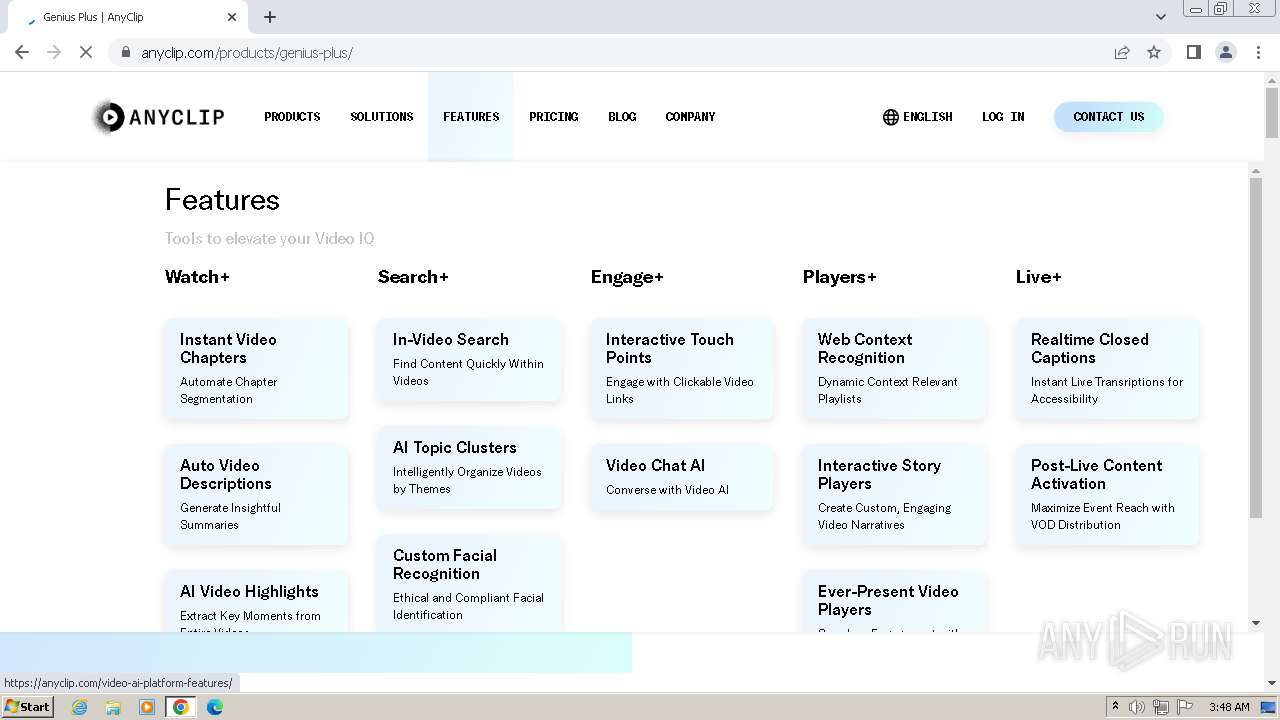Open the Chrome profile icon

point(1225,52)
